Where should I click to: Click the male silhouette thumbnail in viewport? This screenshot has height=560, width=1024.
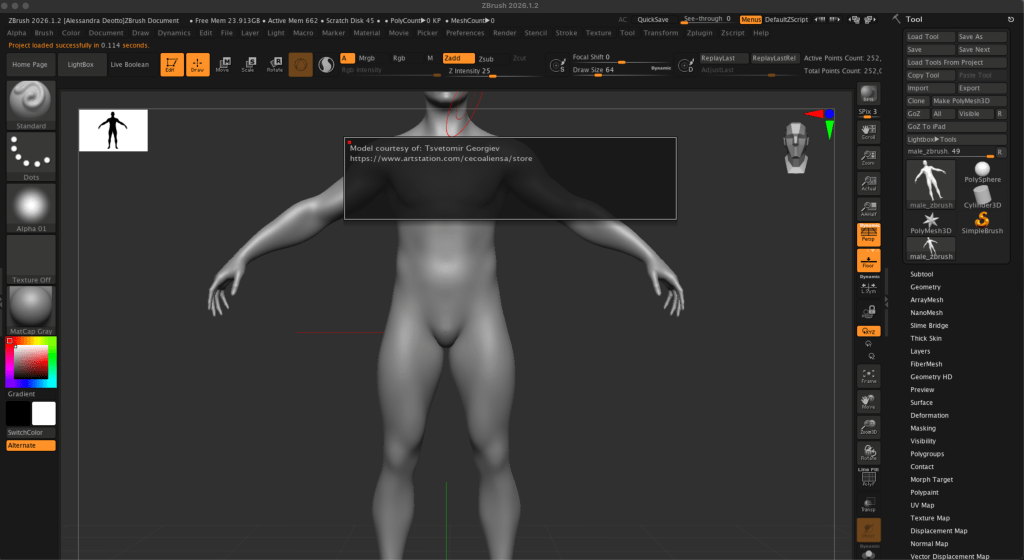[113, 130]
